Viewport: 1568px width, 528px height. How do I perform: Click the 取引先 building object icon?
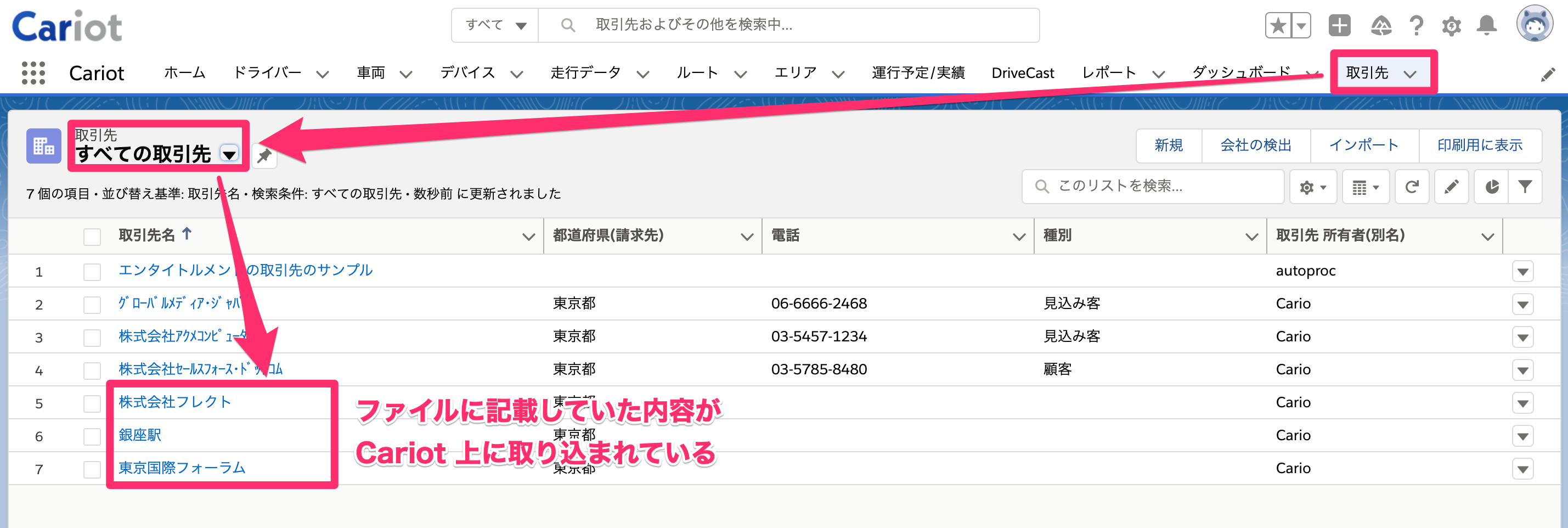point(44,146)
